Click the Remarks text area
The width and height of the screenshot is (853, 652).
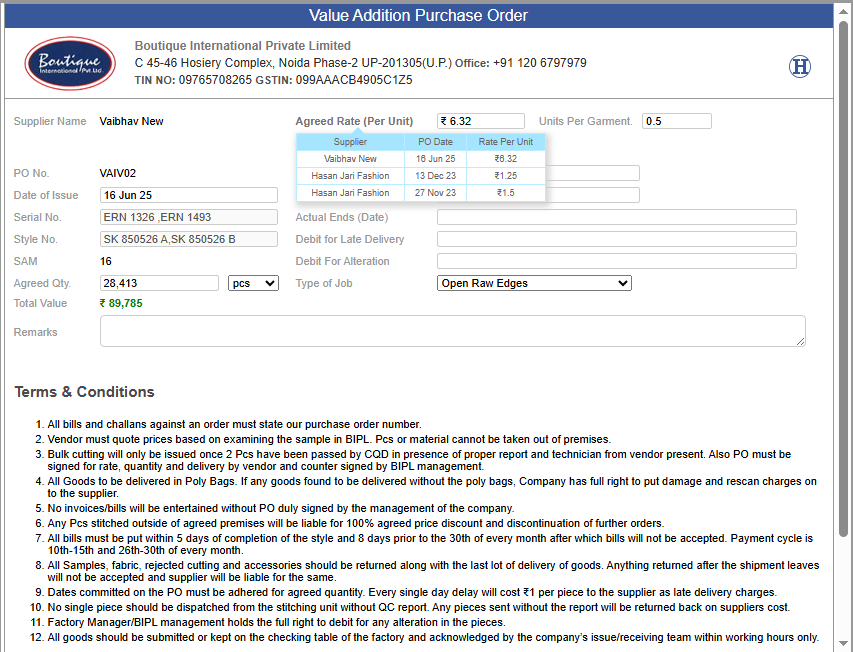453,331
